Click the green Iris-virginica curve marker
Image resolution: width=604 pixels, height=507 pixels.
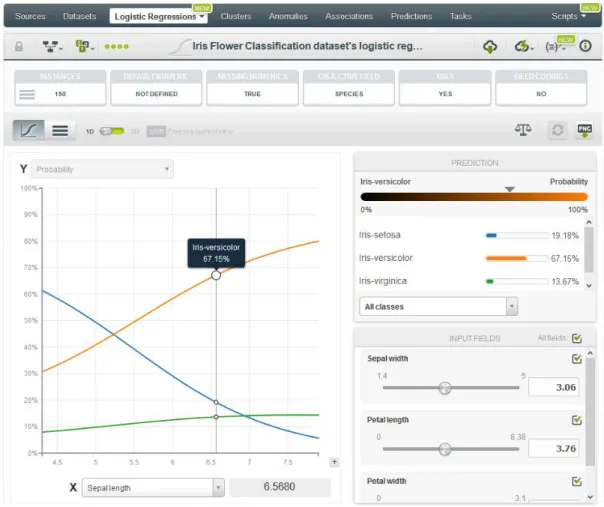pos(216,417)
